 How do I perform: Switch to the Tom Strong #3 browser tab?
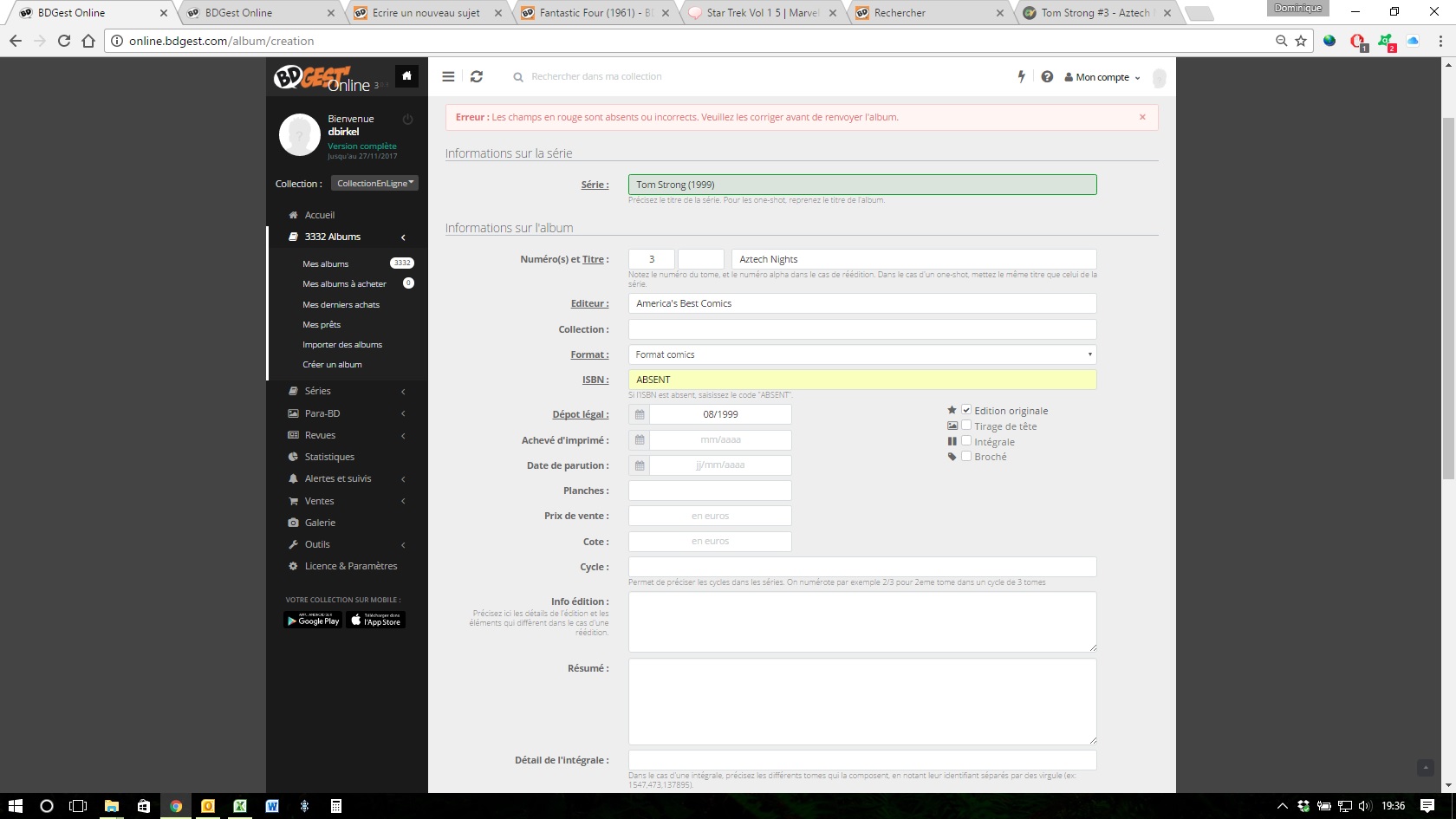(1095, 13)
